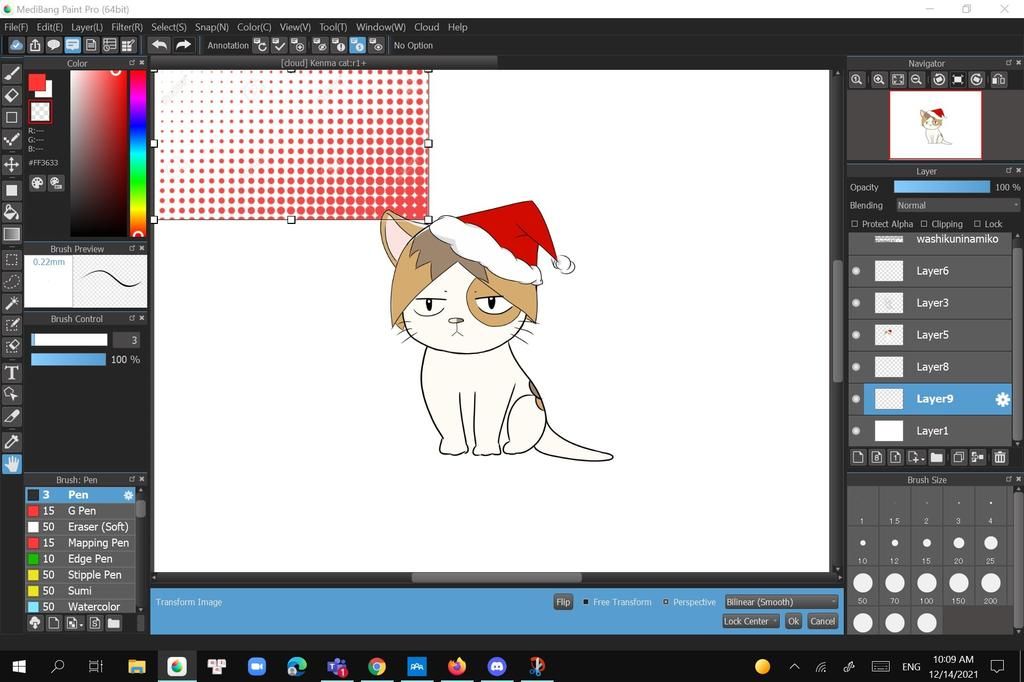Select the Text tool
Image resolution: width=1024 pixels, height=682 pixels.
coord(12,372)
